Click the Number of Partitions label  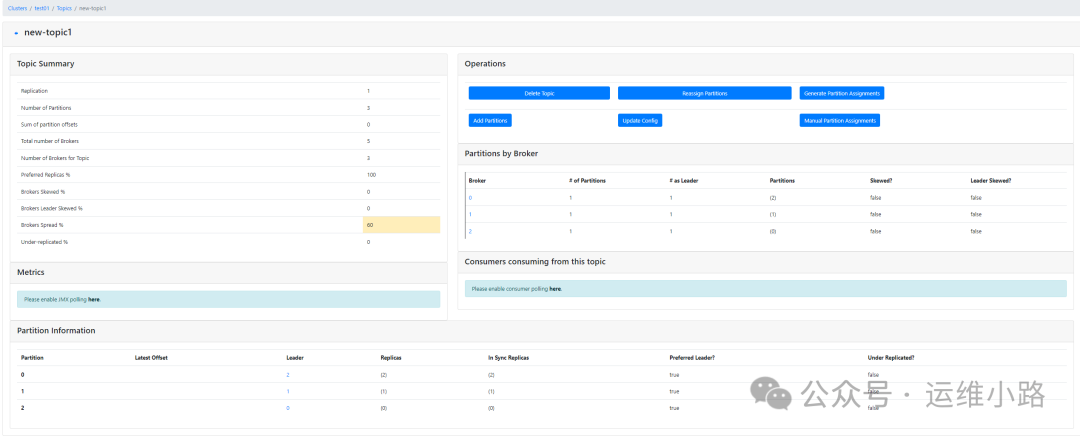pos(46,107)
